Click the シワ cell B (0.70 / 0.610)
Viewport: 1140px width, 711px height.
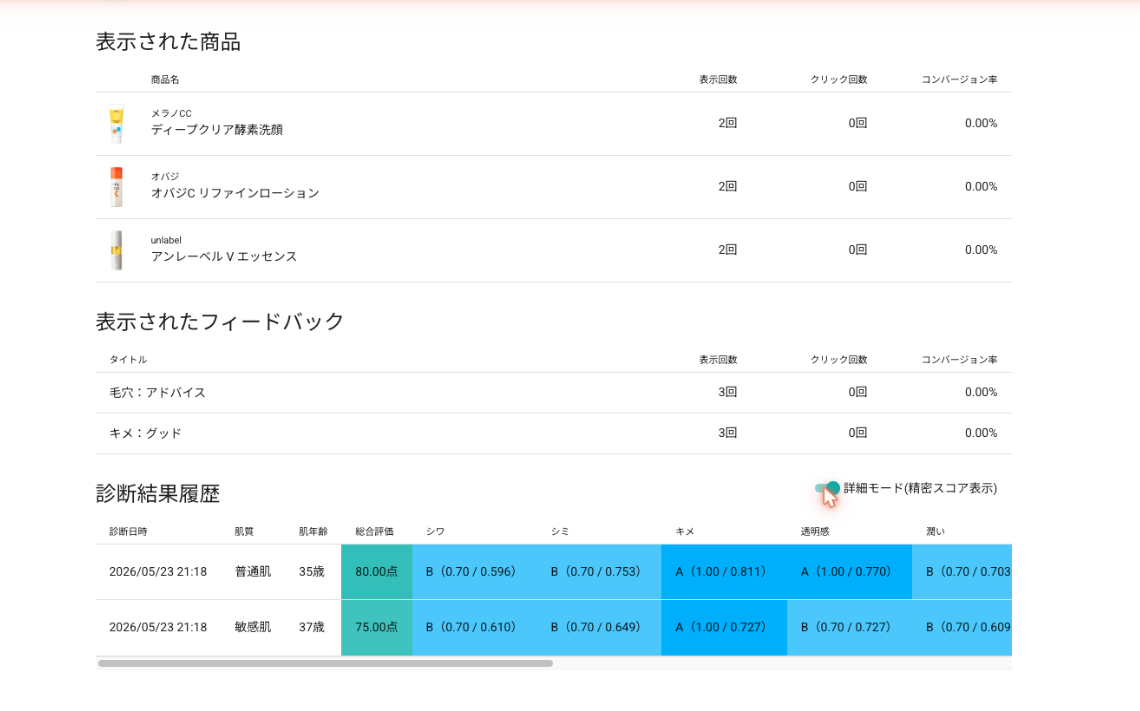coord(475,627)
